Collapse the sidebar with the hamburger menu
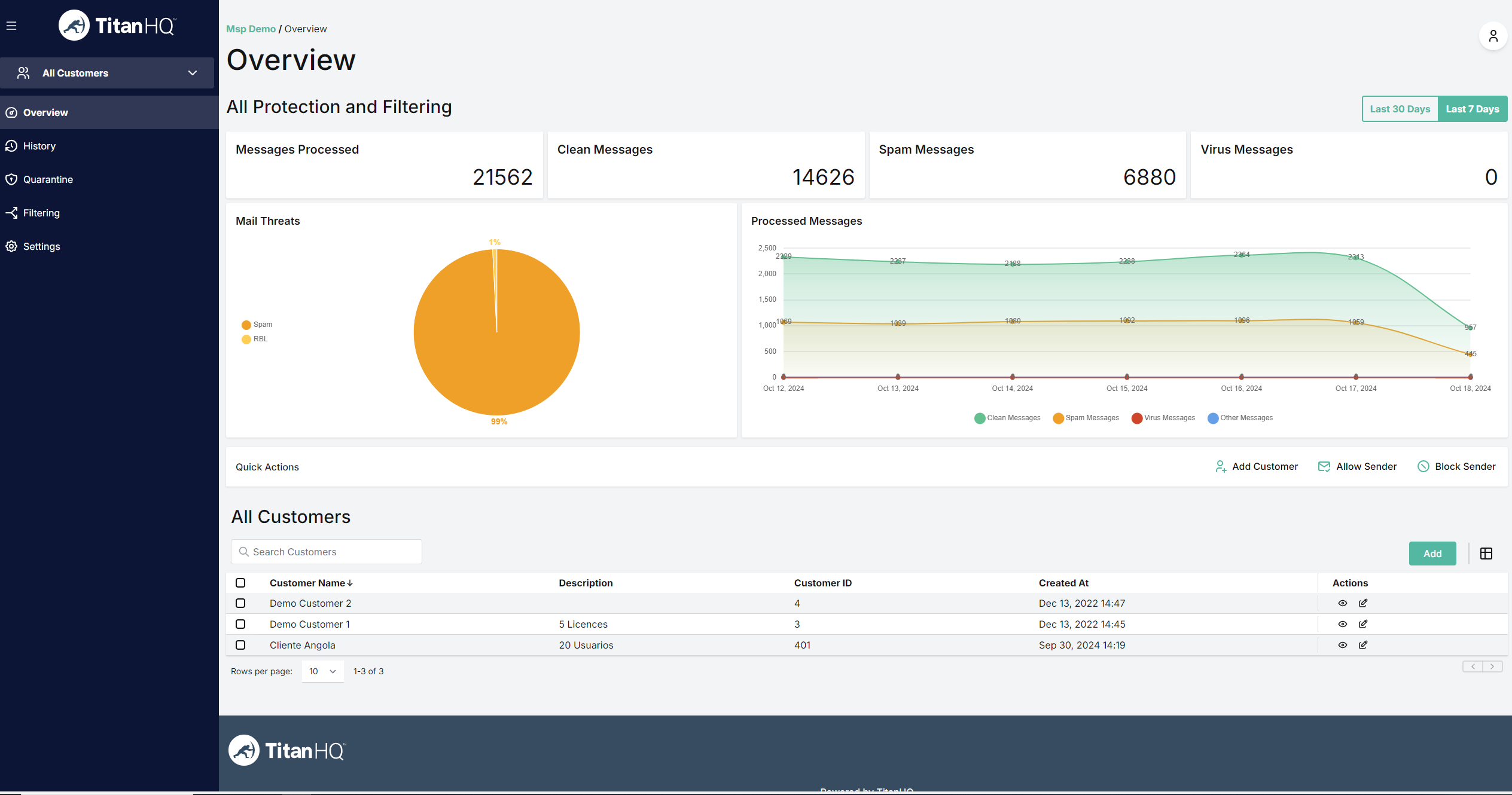Image resolution: width=1512 pixels, height=795 pixels. (11, 25)
